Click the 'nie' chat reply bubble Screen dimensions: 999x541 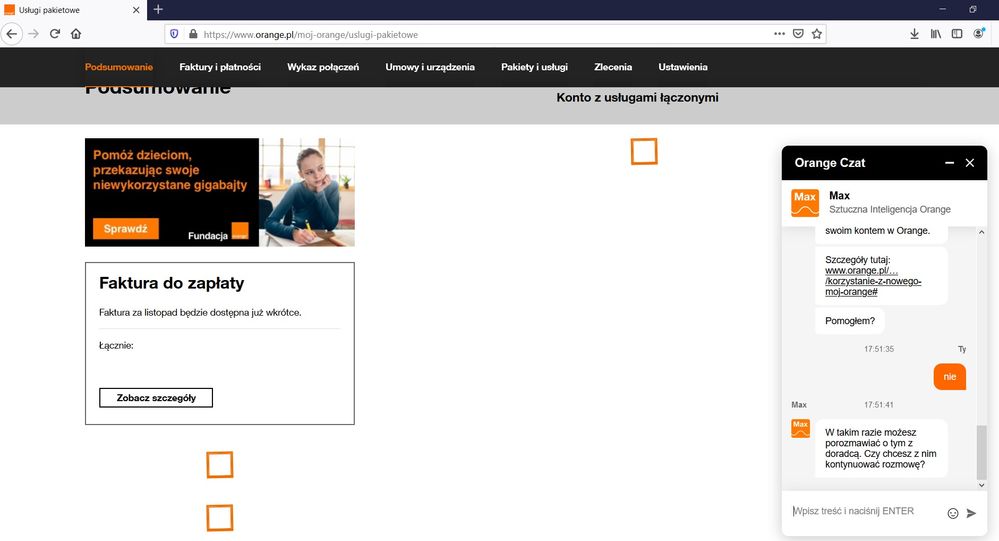[x=950, y=377]
